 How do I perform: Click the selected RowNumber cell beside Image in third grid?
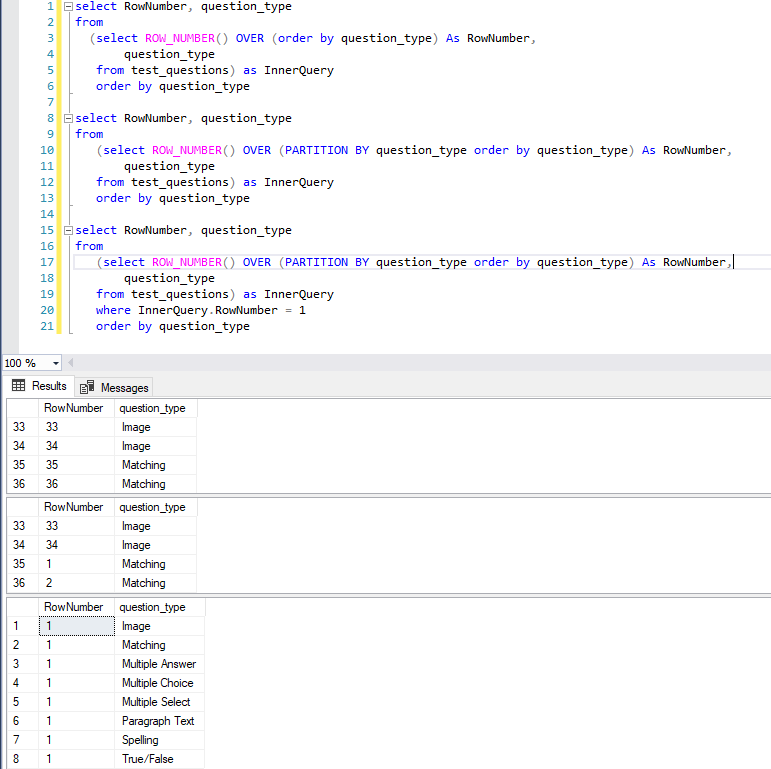pyautogui.click(x=77, y=626)
